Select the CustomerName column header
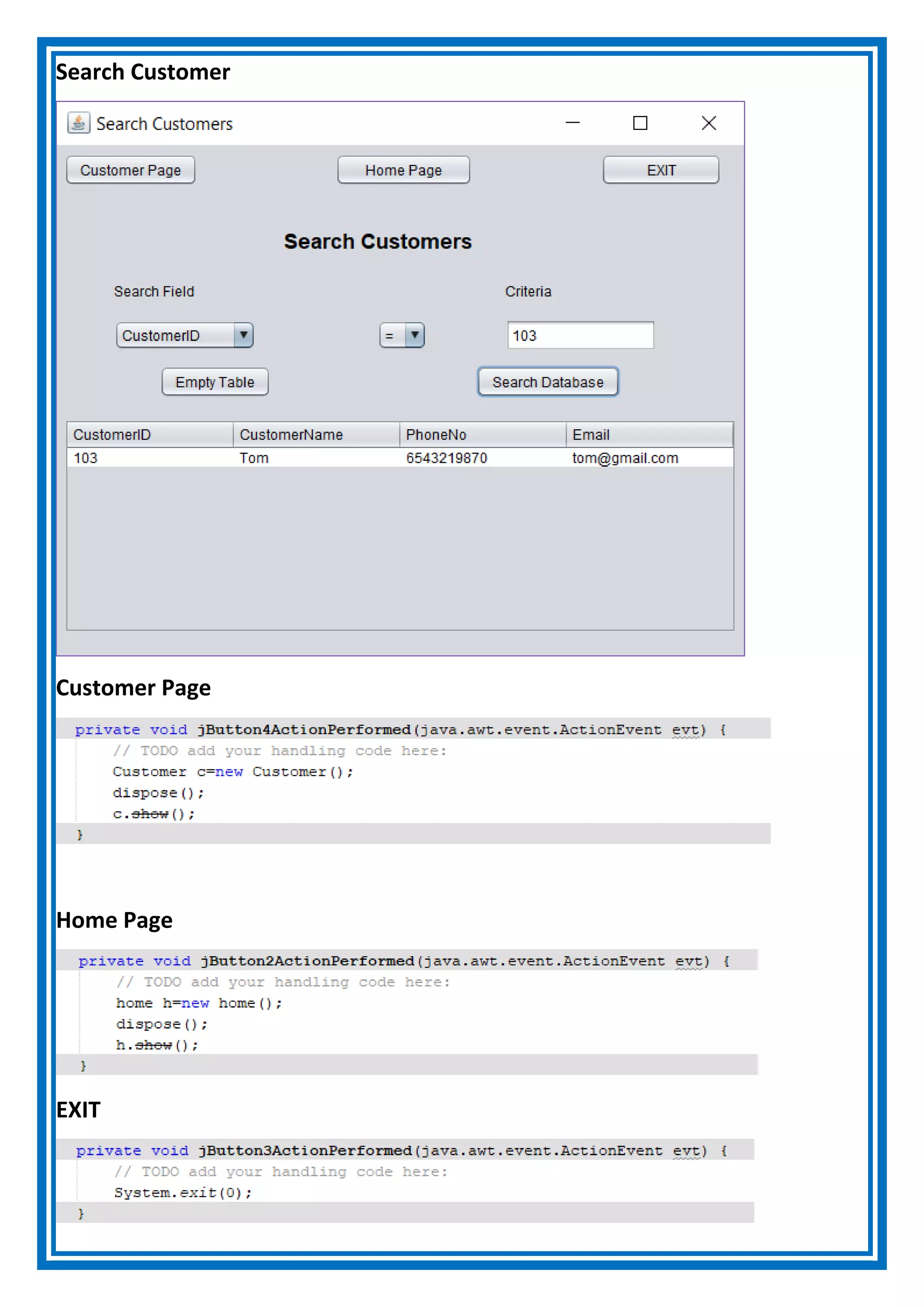Viewport: 924px width, 1307px height. pos(316,435)
